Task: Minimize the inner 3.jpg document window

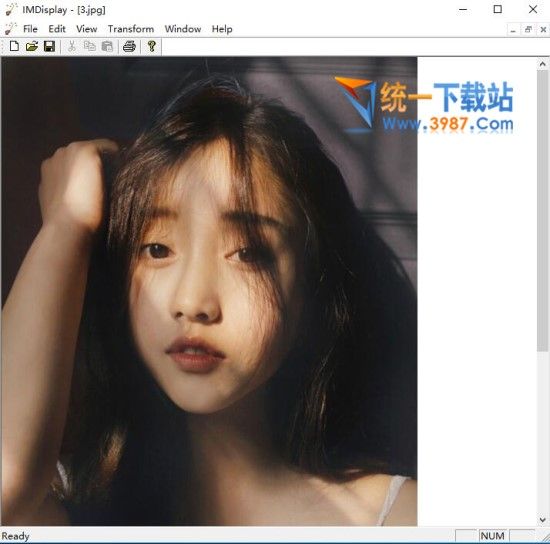Action: pyautogui.click(x=513, y=30)
